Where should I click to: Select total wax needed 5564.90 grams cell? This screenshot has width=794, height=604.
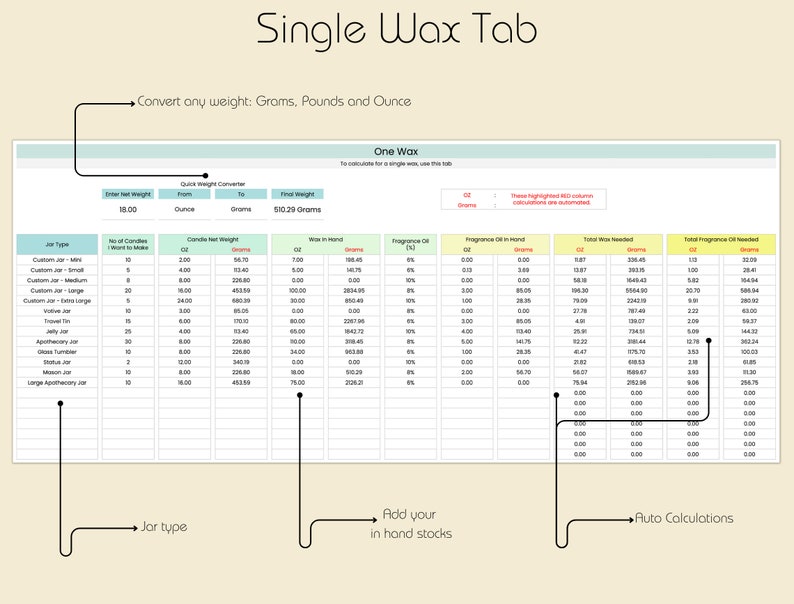pos(637,291)
